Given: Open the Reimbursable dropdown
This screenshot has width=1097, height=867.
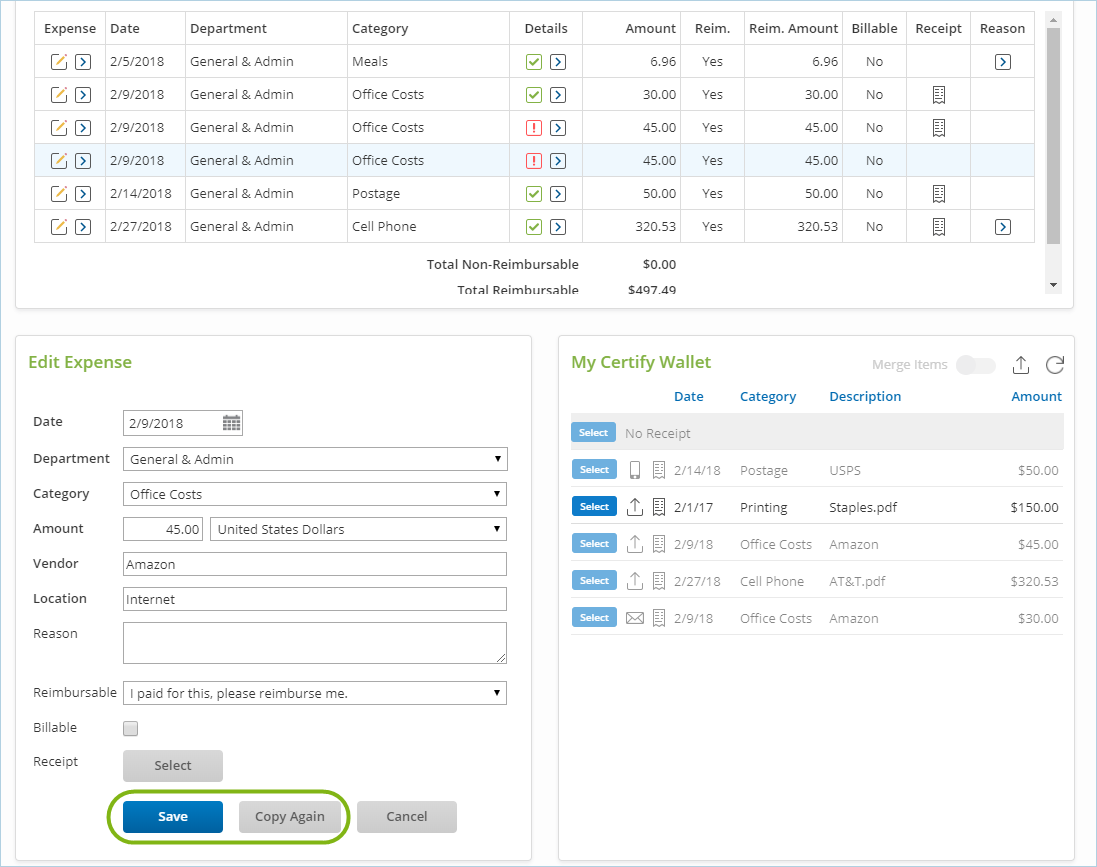Looking at the screenshot, I should pyautogui.click(x=315, y=693).
